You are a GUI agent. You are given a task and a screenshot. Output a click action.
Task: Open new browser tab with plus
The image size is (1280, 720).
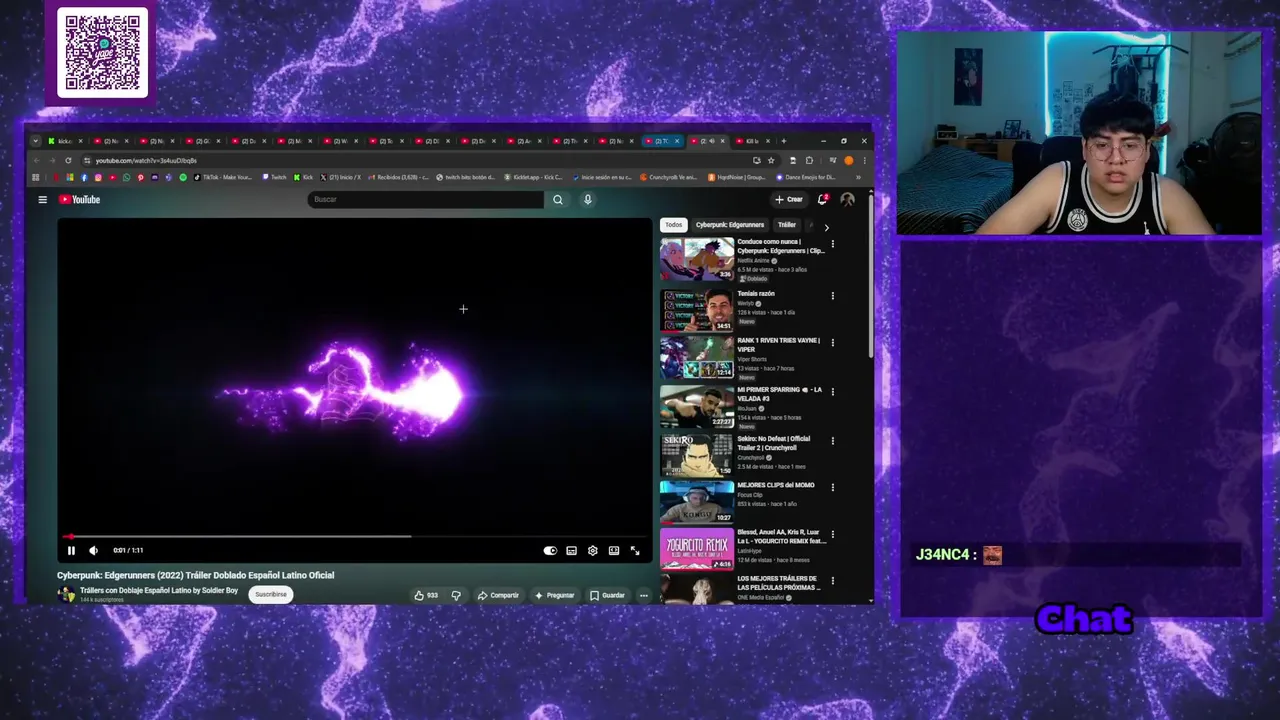click(783, 141)
